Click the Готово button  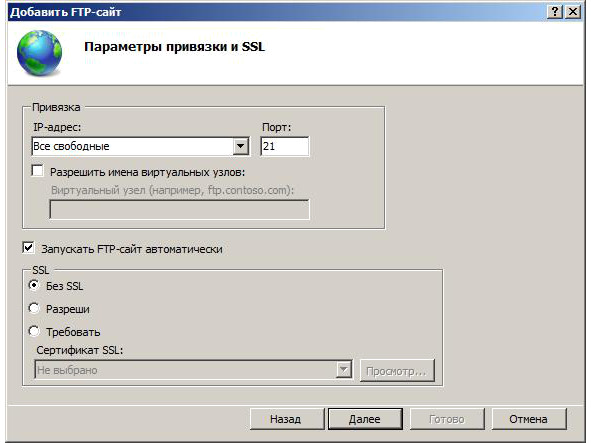[x=447, y=419]
